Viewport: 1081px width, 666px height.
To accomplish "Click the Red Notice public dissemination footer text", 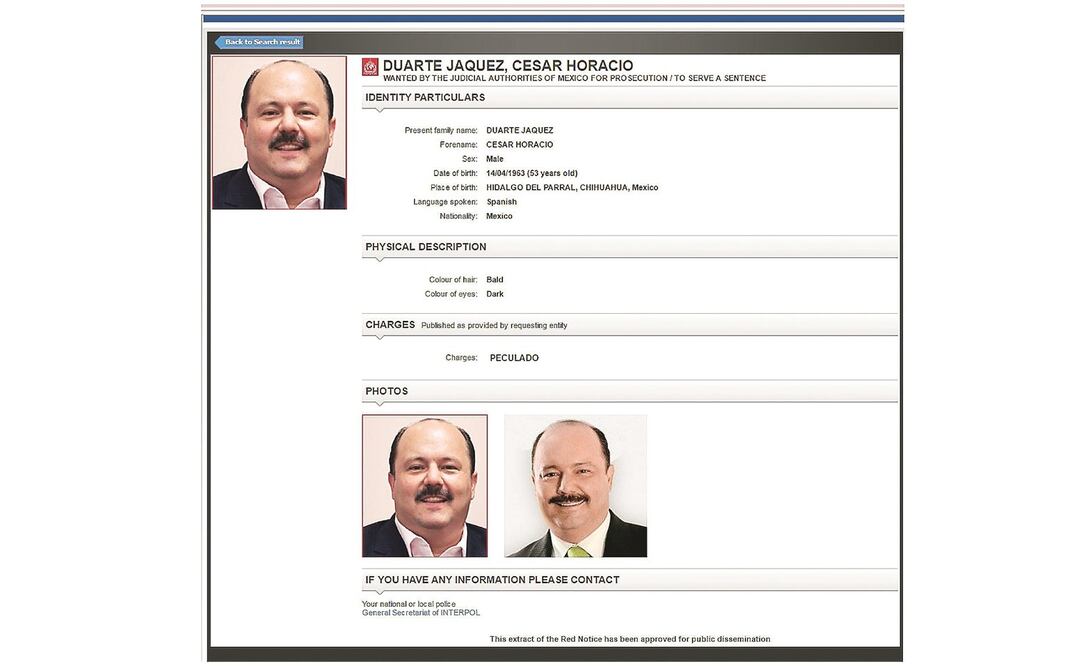I will click(x=629, y=639).
